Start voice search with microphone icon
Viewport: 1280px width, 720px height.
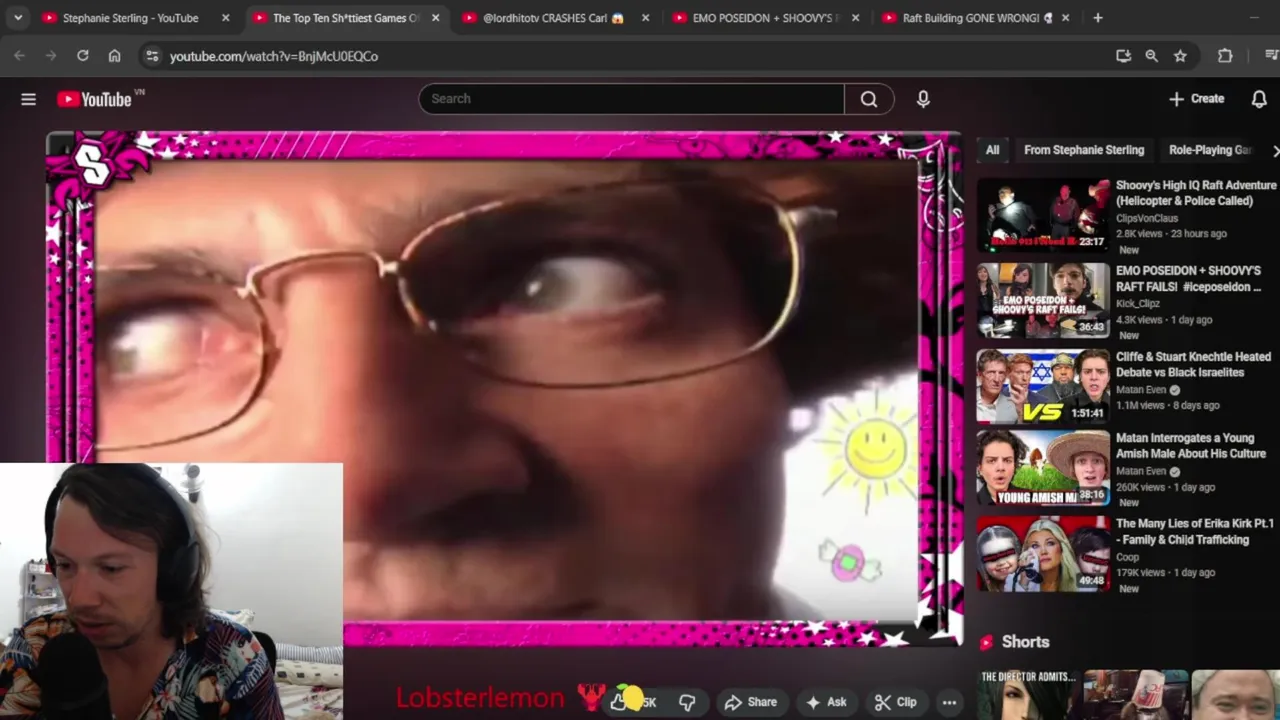click(923, 99)
